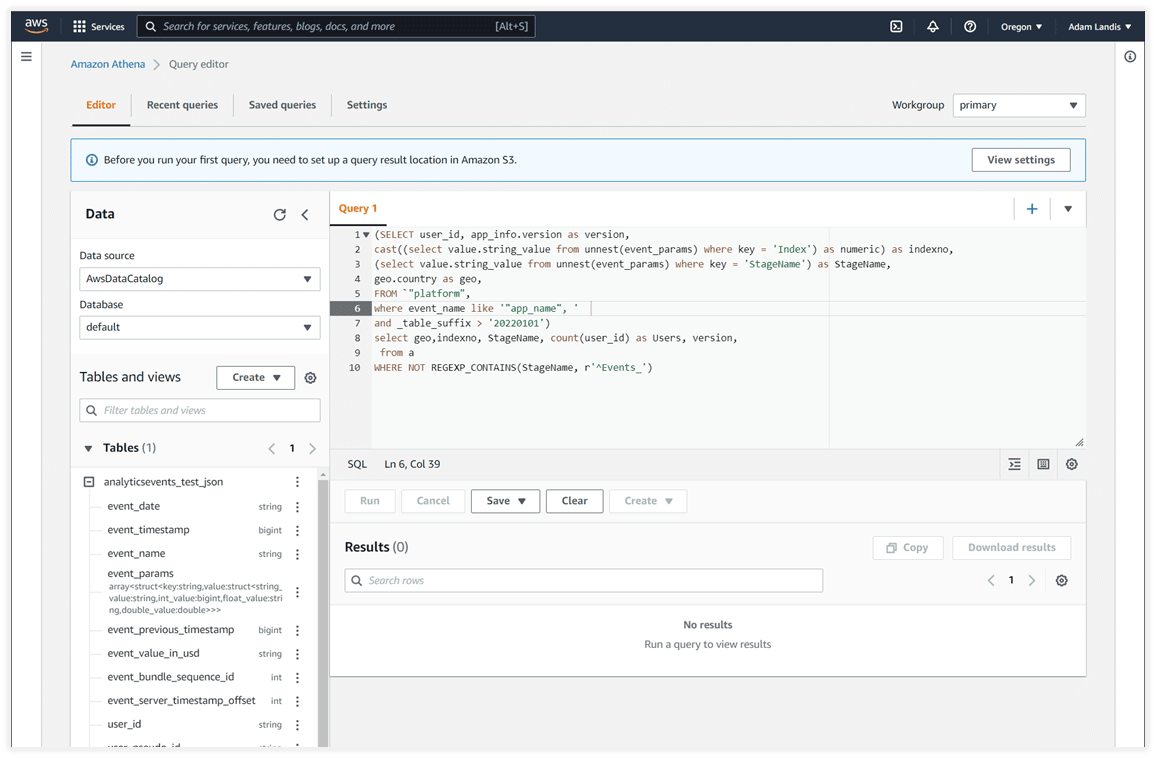Refresh the Data panel

(x=279, y=215)
